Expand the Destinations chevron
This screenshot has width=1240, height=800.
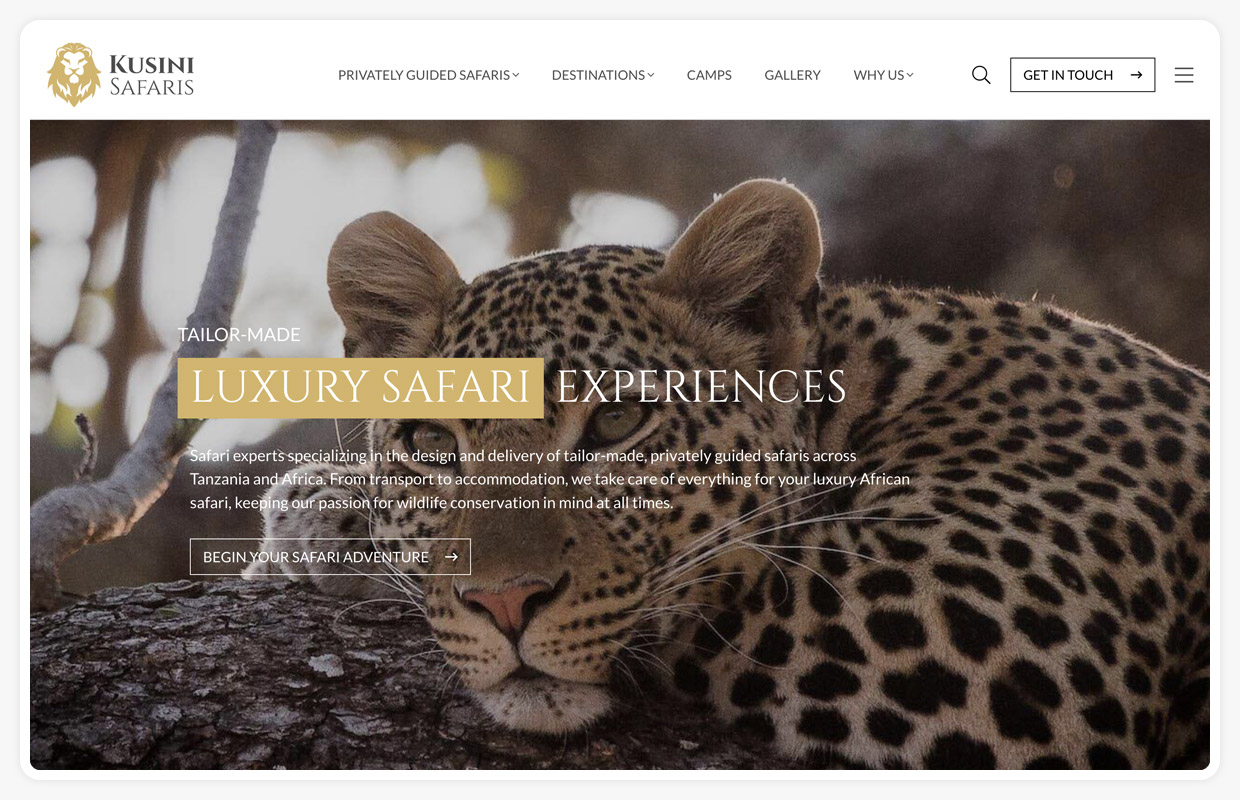pyautogui.click(x=651, y=75)
